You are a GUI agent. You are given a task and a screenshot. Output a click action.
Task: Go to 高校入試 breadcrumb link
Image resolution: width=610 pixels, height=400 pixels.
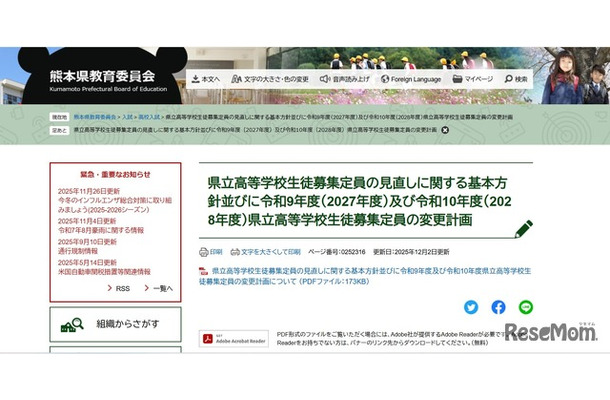[x=149, y=117]
